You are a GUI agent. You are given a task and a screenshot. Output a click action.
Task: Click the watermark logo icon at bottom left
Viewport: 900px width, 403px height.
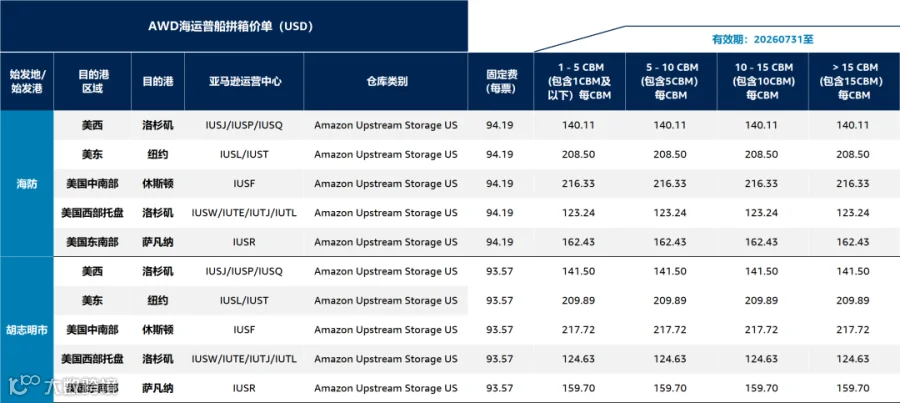coord(22,385)
